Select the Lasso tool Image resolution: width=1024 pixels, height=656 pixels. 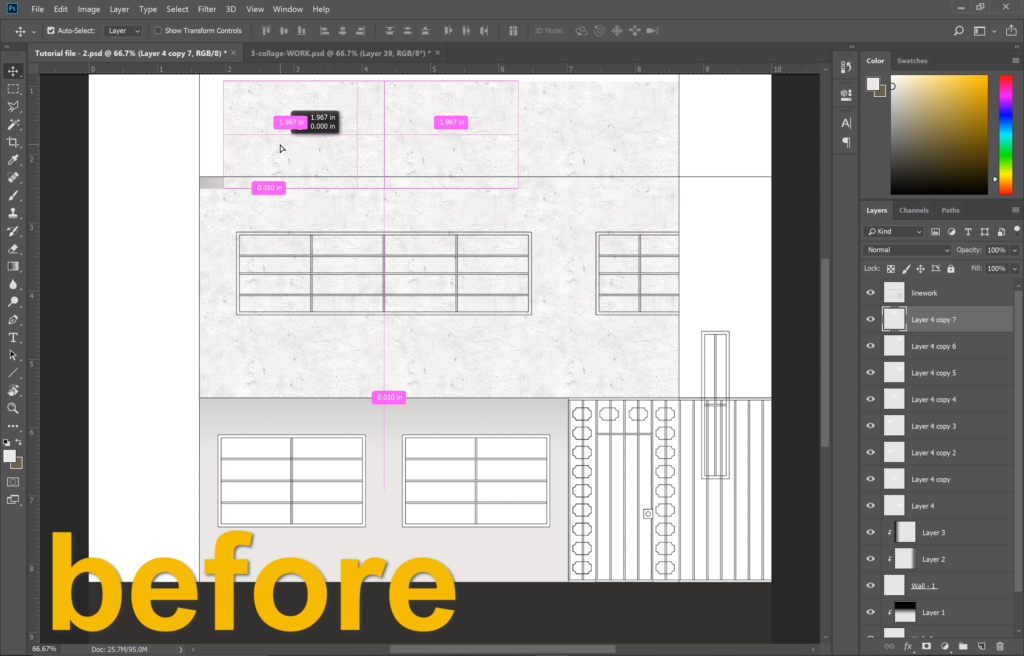tap(13, 106)
